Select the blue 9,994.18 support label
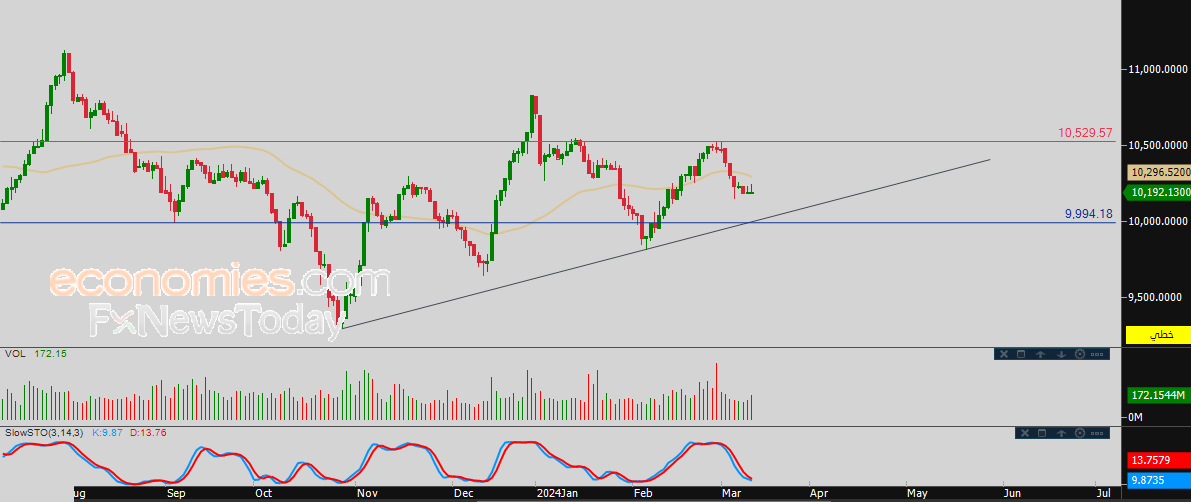 pyautogui.click(x=1089, y=215)
